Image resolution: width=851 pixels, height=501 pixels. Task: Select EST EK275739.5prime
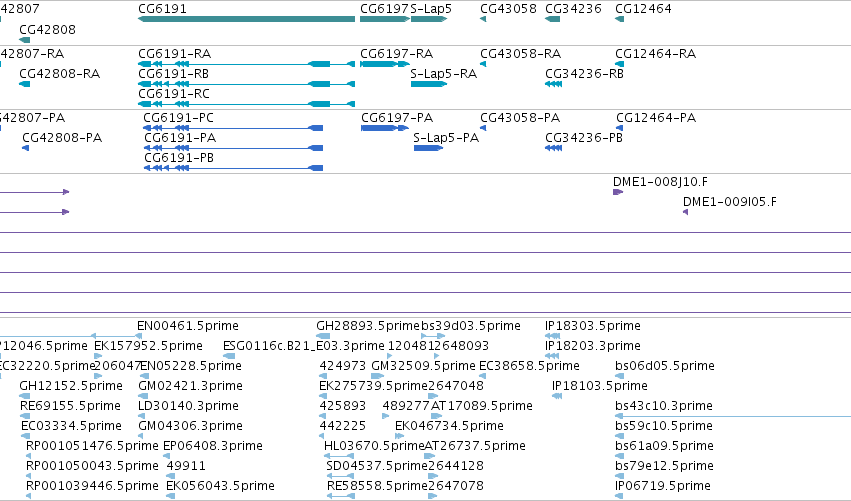(373, 386)
